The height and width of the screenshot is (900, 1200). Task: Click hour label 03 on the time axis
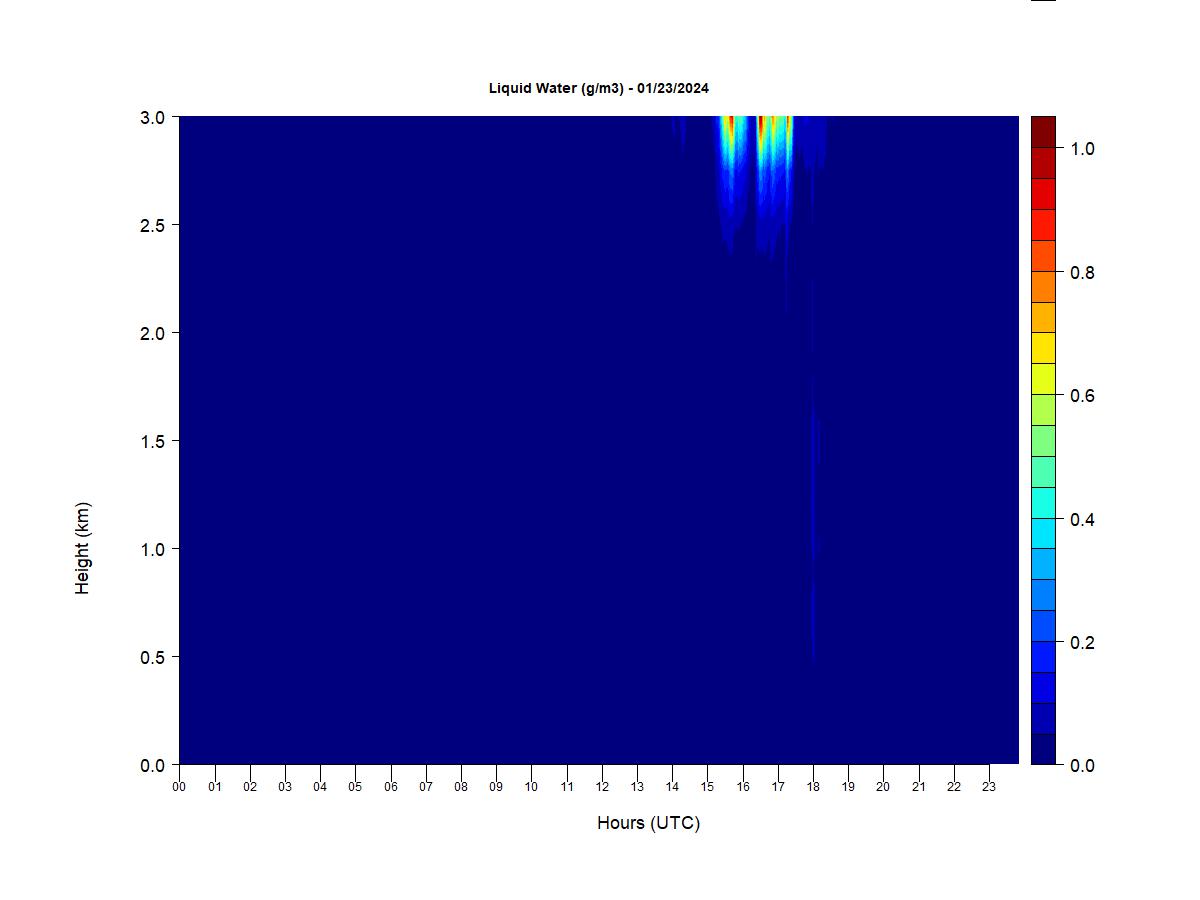point(285,787)
